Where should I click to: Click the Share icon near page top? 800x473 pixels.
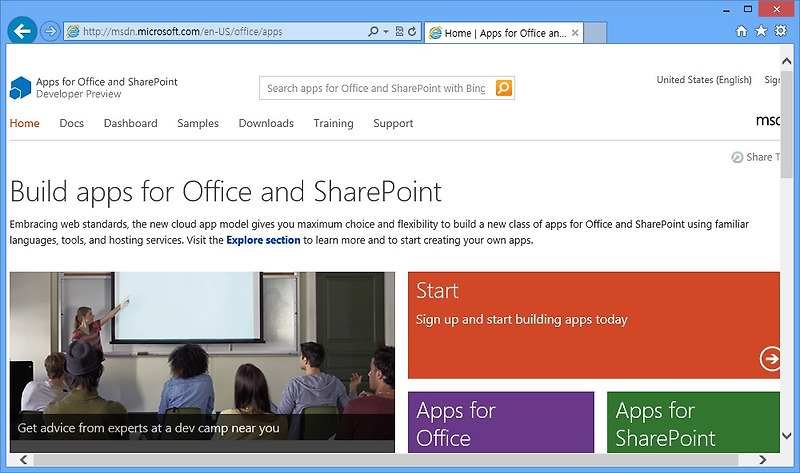(x=737, y=157)
